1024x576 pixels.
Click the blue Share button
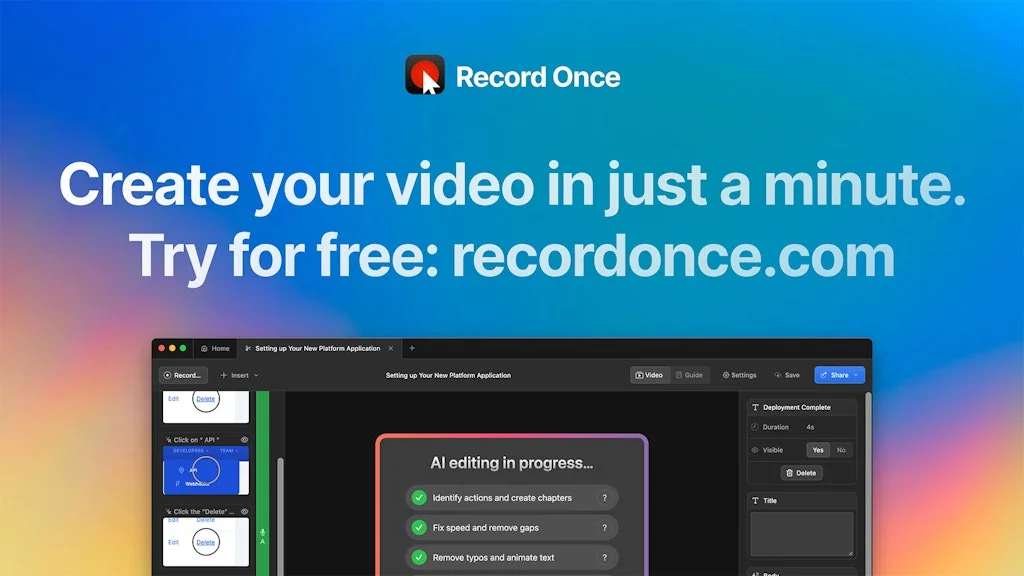coord(839,375)
